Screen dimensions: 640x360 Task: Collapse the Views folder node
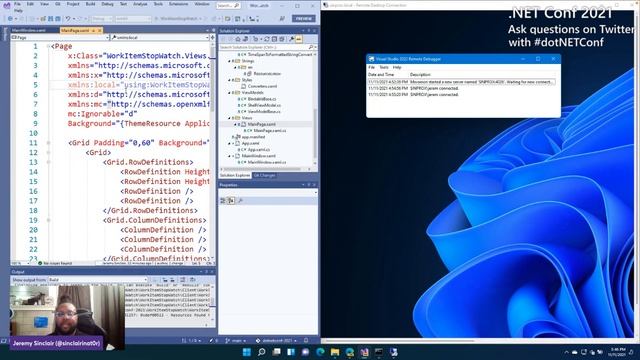coord(230,118)
